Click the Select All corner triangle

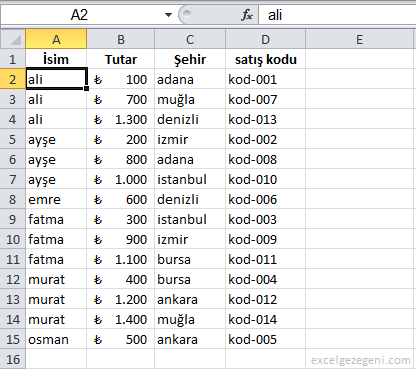pyautogui.click(x=13, y=39)
